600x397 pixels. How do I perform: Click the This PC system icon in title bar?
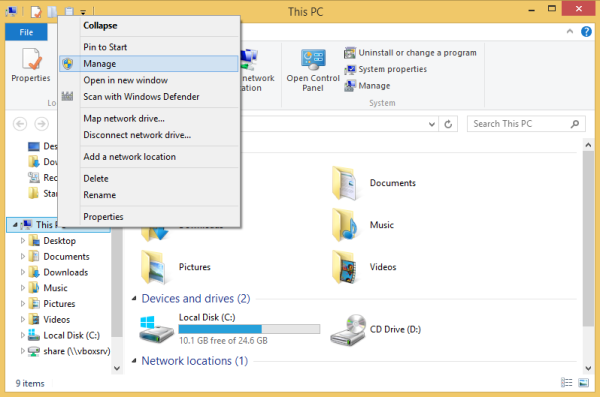click(x=11, y=12)
